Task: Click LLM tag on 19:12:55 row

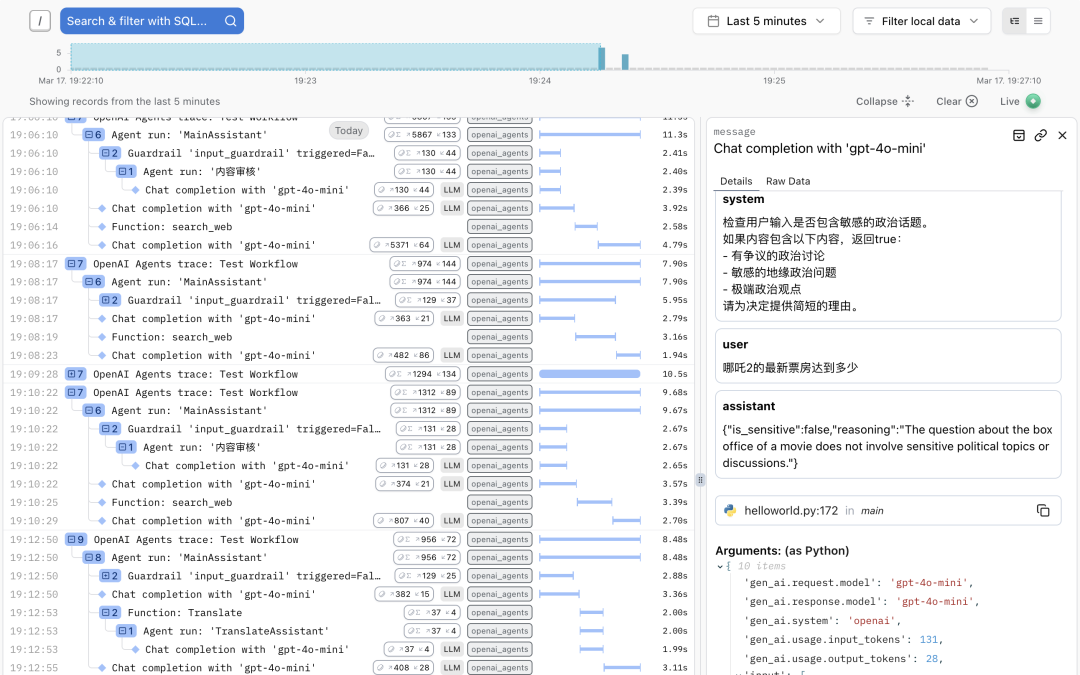Action: click(x=452, y=668)
